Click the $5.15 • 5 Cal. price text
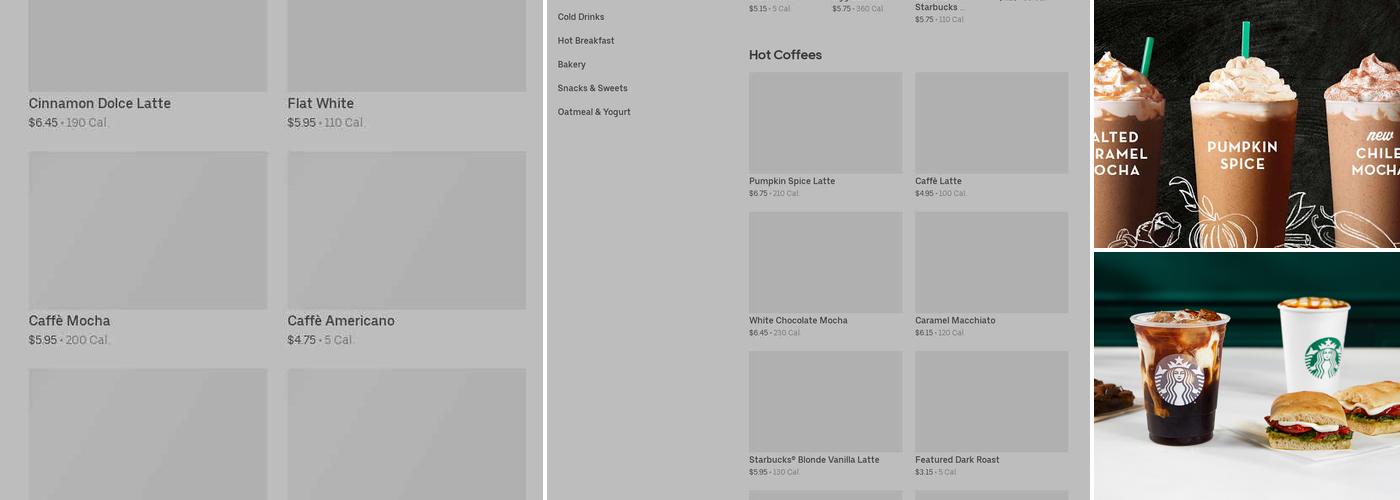 click(770, 9)
